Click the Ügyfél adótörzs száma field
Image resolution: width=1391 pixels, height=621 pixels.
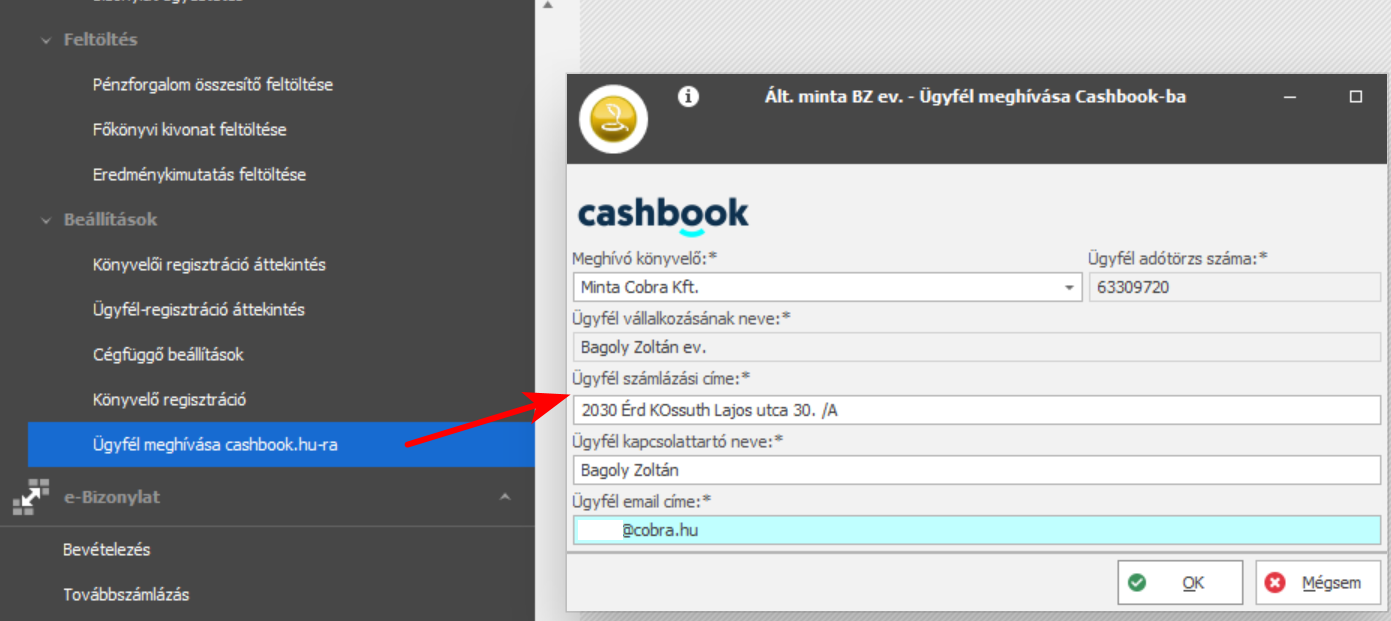1234,288
